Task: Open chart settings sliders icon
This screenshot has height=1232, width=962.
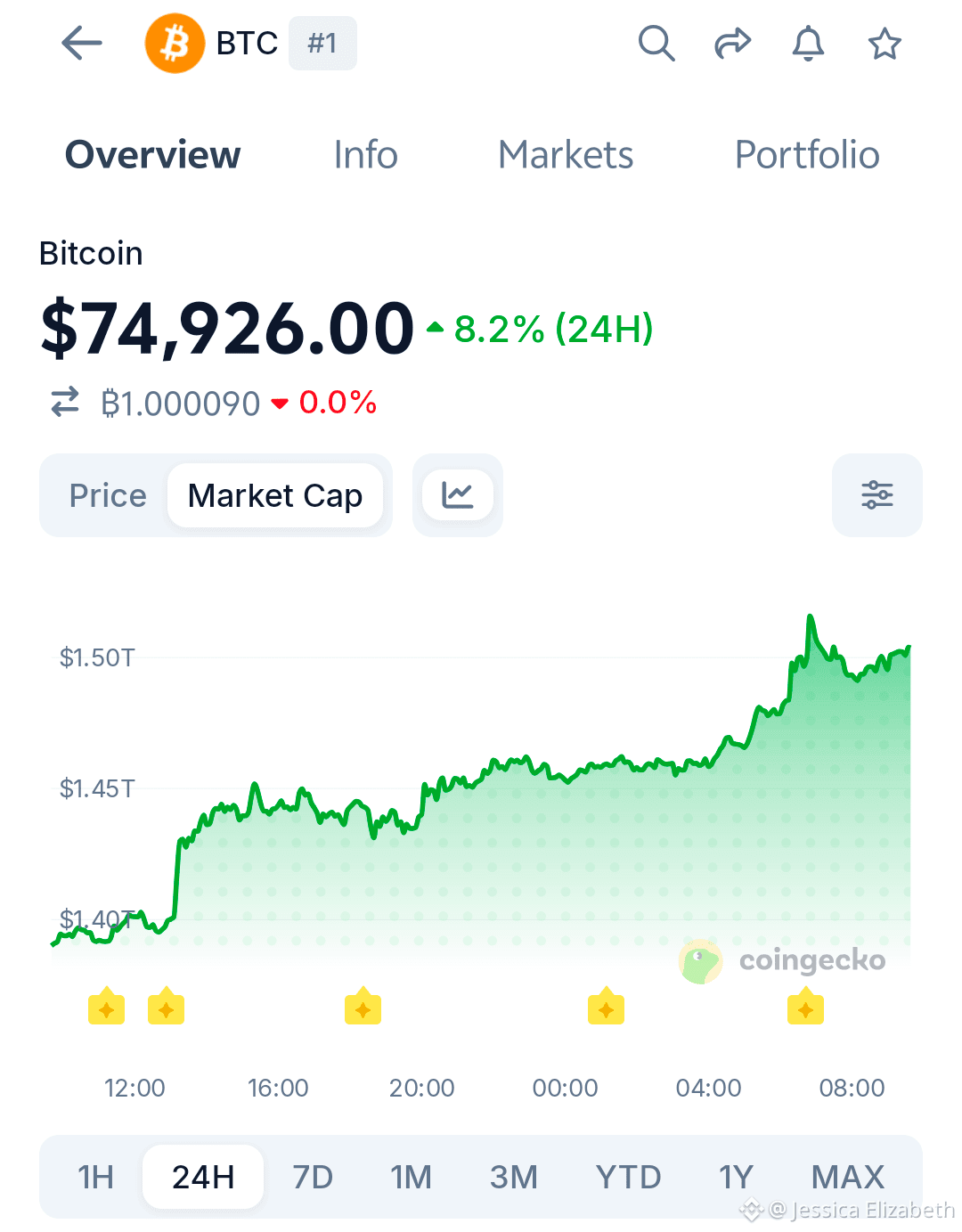Action: pyautogui.click(x=877, y=495)
